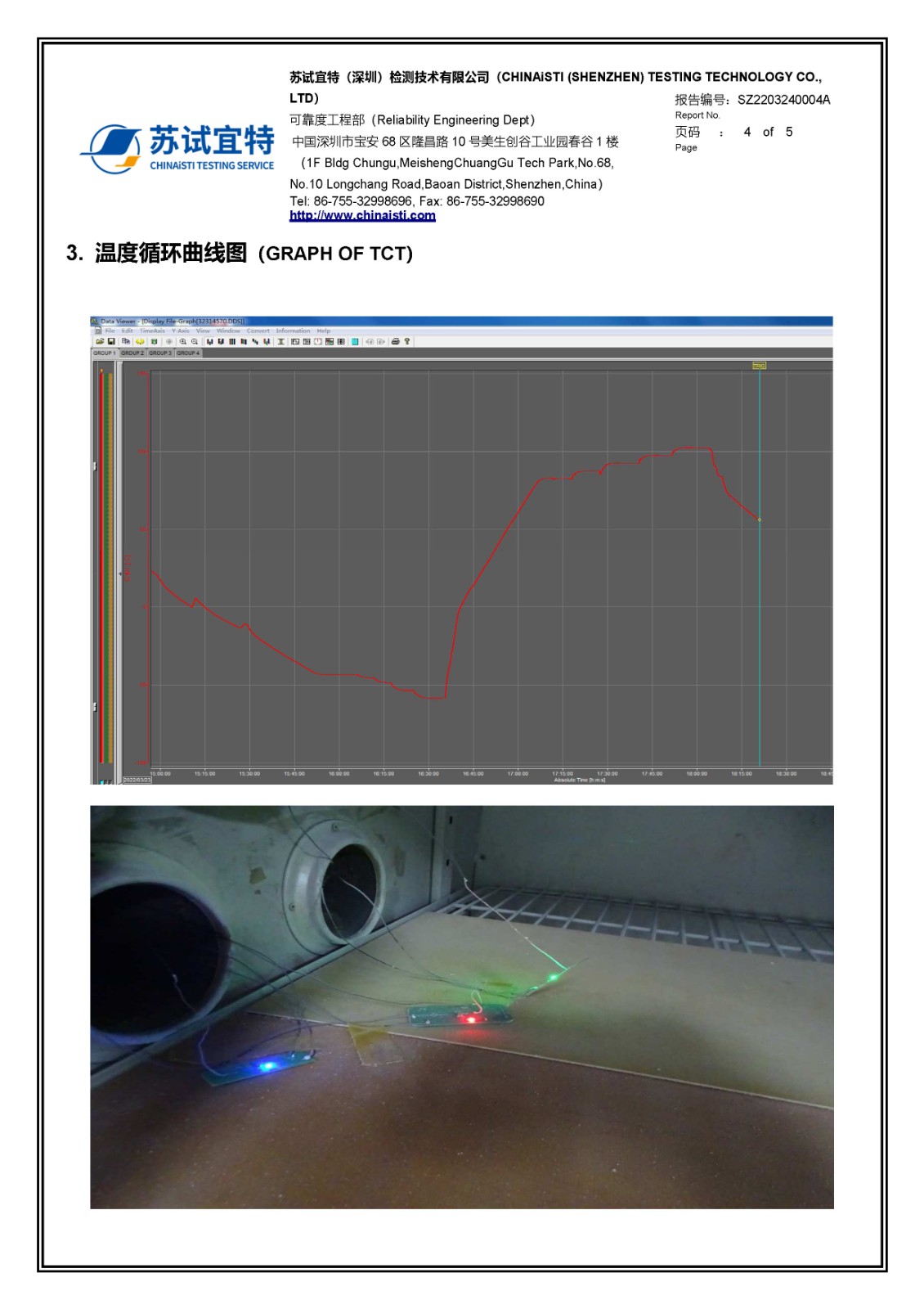The width and height of the screenshot is (924, 1309).
Task: Click the red channel color bar
Action: pos(101,573)
